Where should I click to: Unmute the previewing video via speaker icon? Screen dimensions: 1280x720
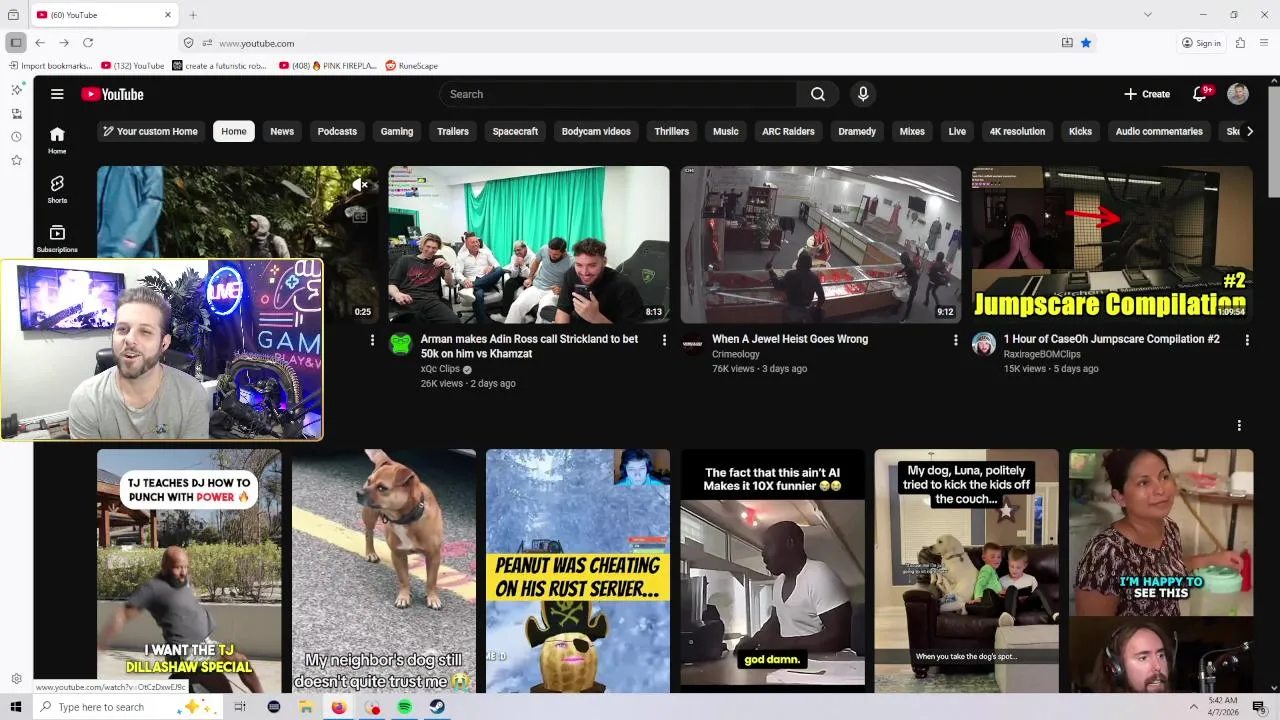360,185
